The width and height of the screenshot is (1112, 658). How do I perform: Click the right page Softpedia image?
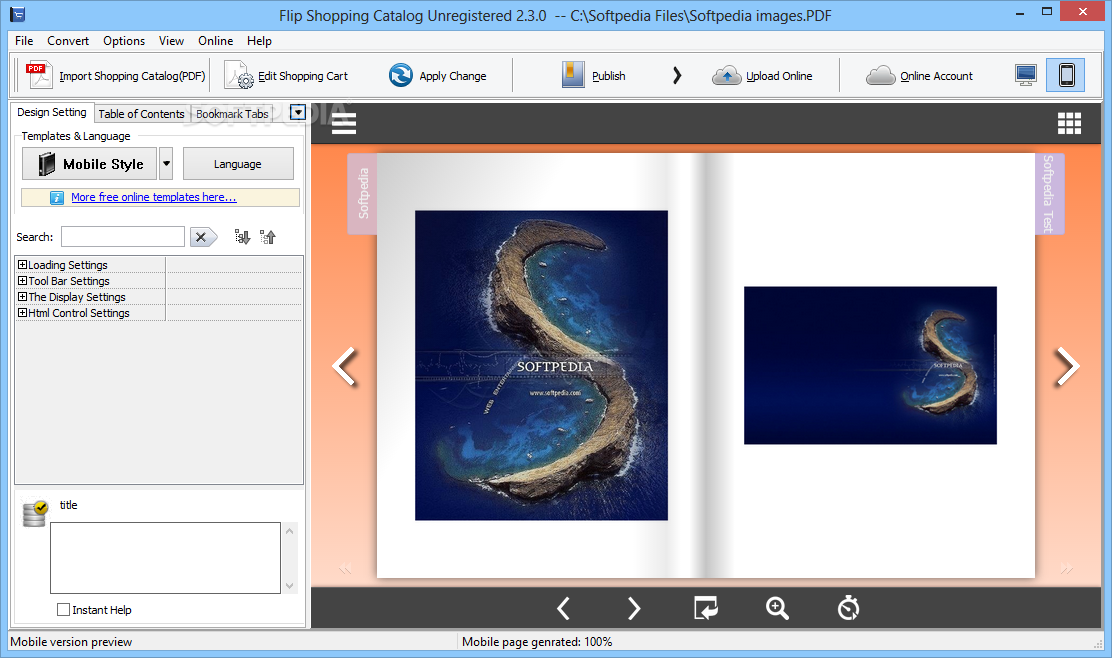coord(870,365)
